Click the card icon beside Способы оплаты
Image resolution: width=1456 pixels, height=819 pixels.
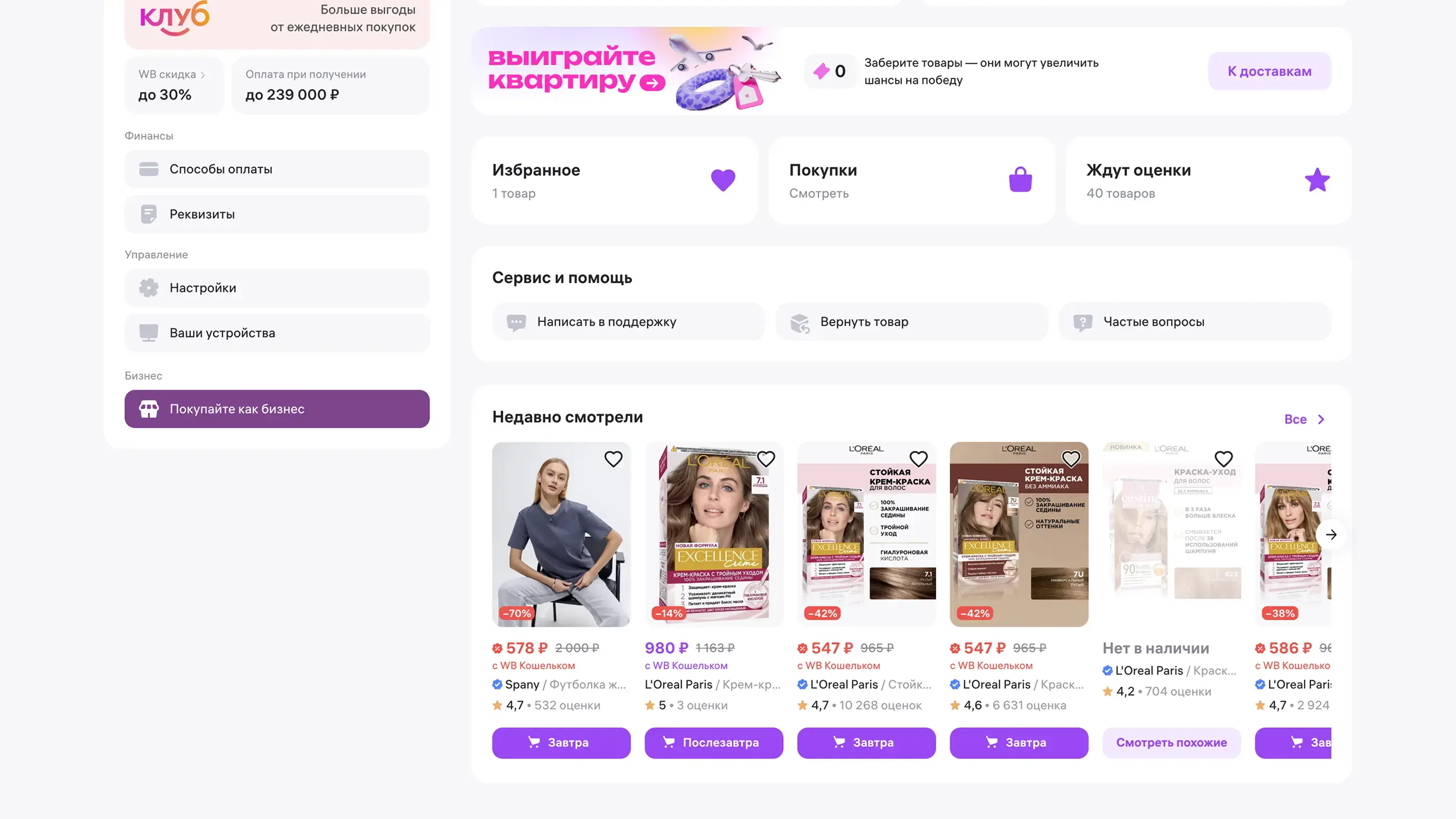point(149,169)
